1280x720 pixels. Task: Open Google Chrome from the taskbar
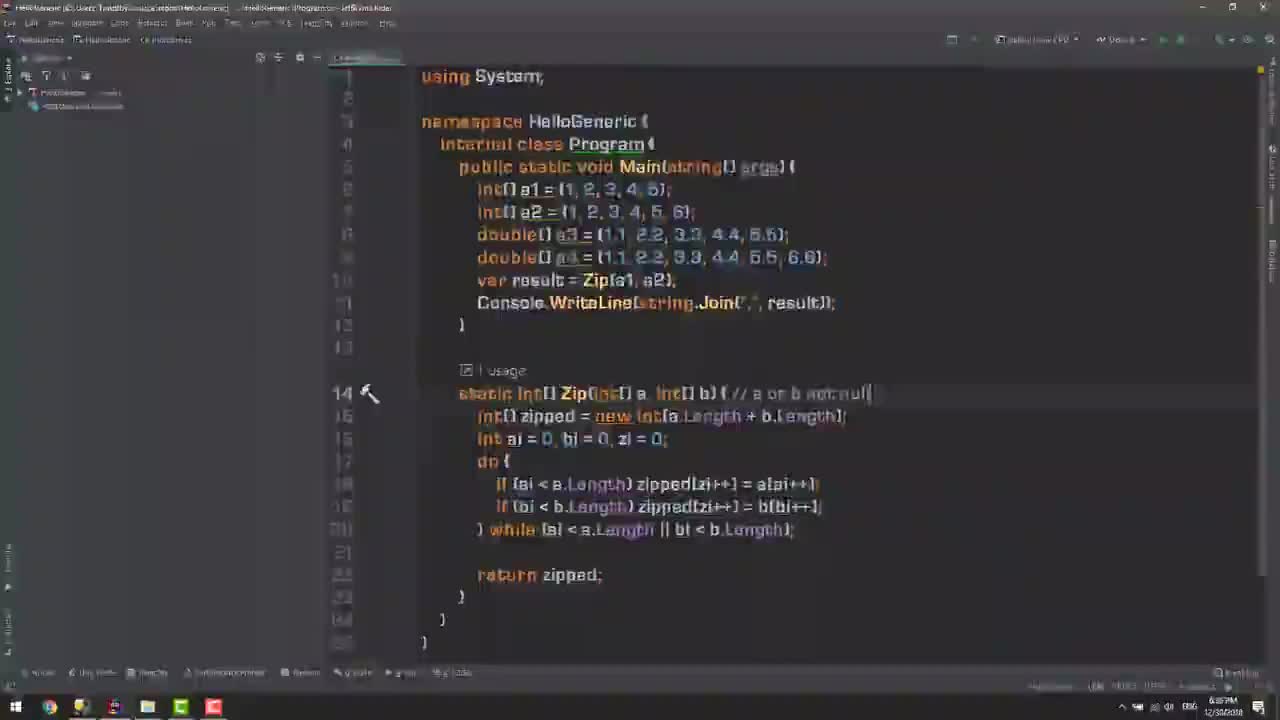(x=49, y=708)
